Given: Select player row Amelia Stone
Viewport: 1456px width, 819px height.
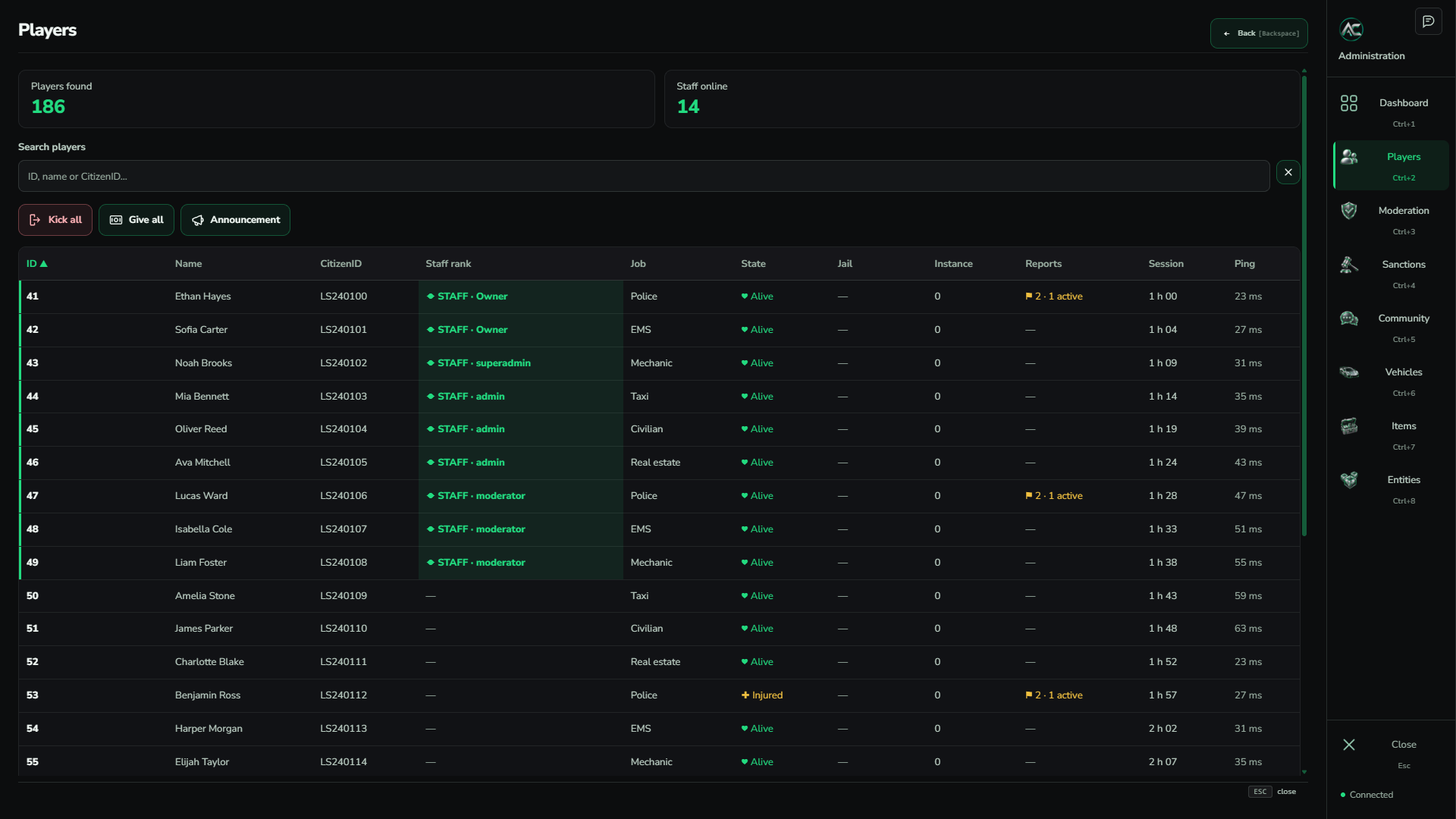Looking at the screenshot, I should 659,596.
